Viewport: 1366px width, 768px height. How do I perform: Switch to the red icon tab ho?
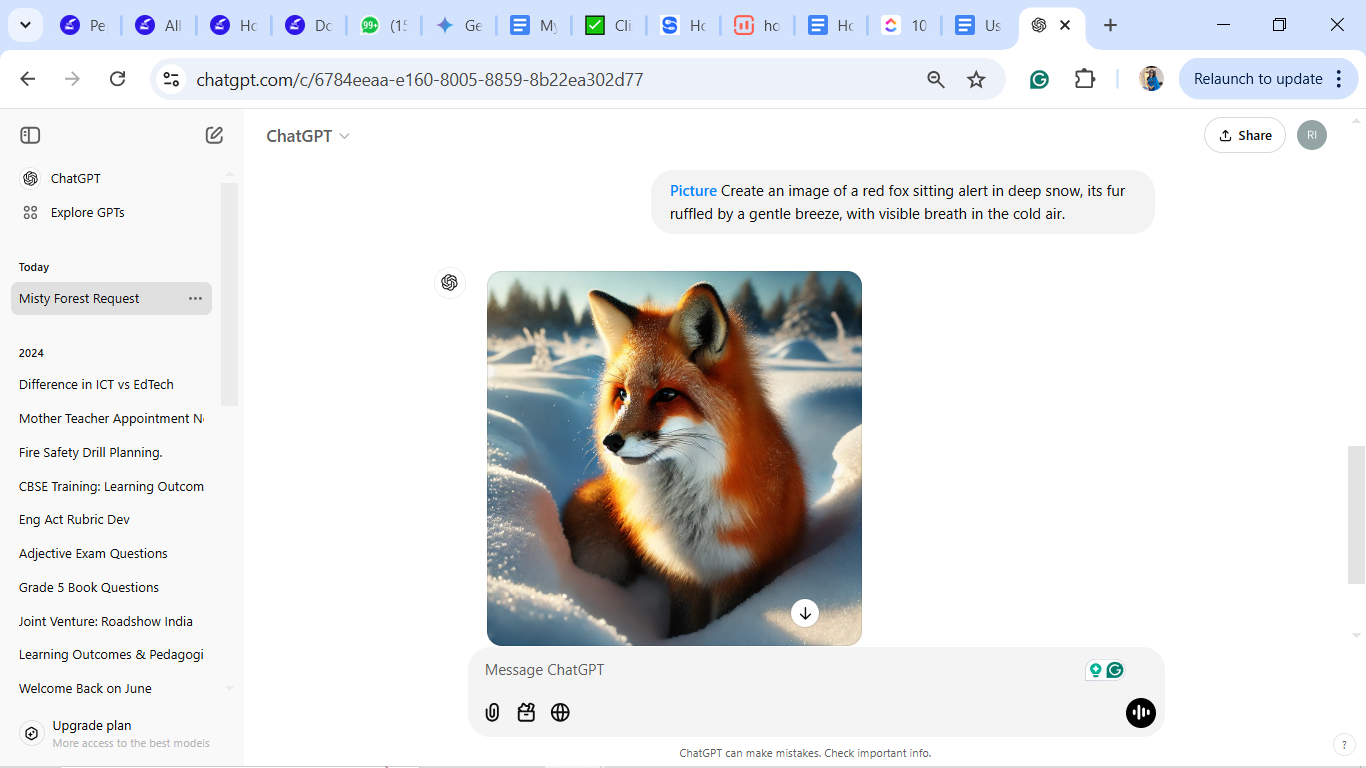pyautogui.click(x=758, y=25)
